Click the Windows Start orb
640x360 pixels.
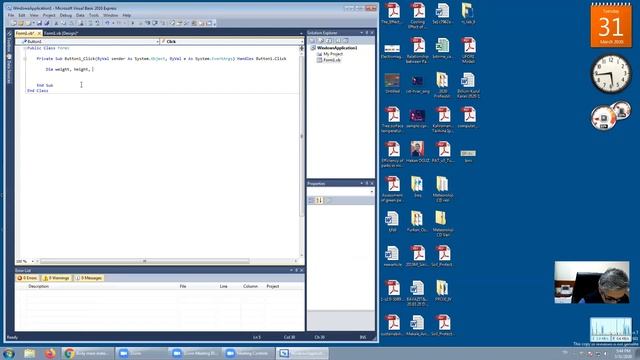click(9, 353)
